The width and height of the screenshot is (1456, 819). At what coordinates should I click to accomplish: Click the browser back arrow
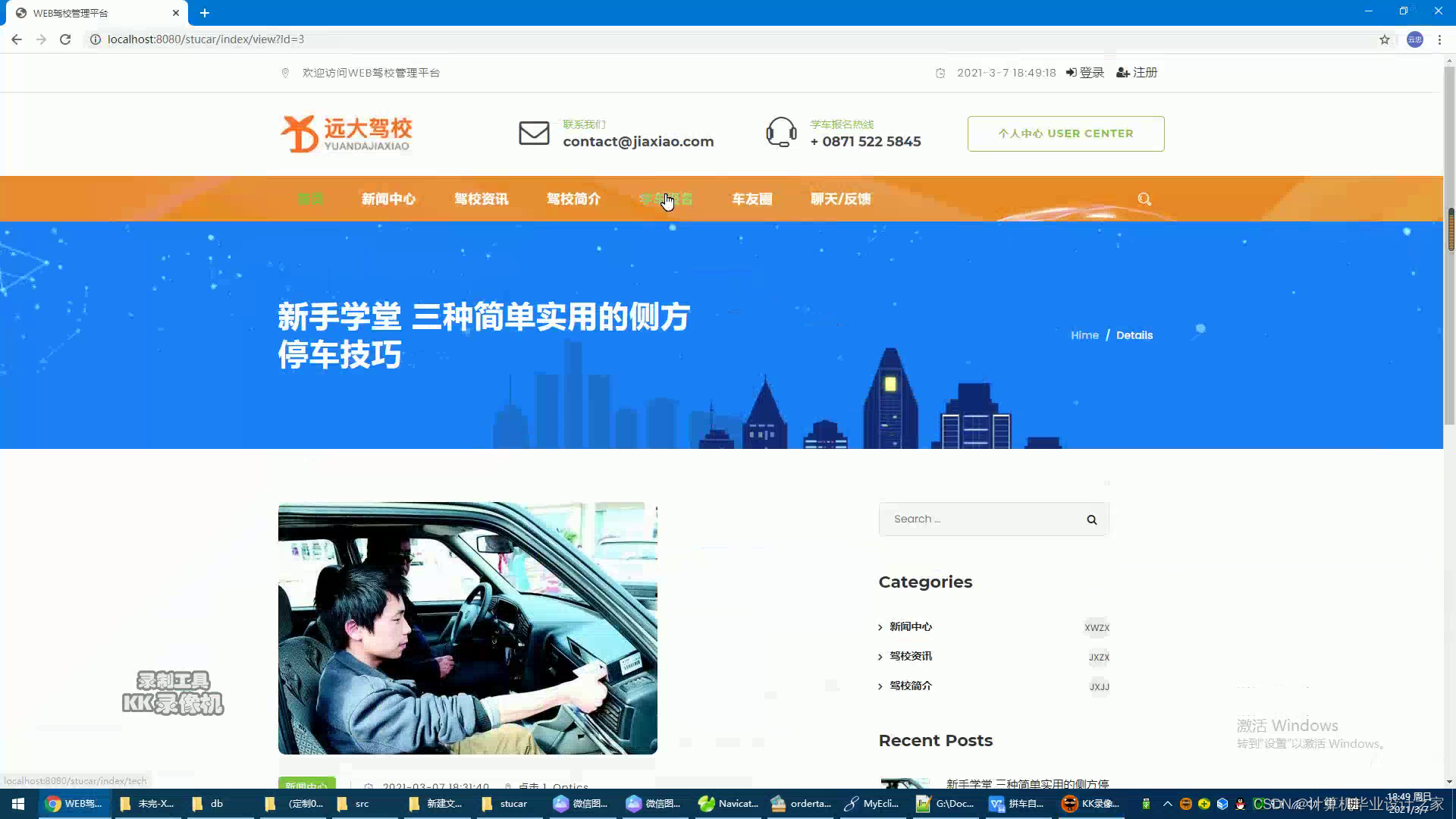point(17,39)
